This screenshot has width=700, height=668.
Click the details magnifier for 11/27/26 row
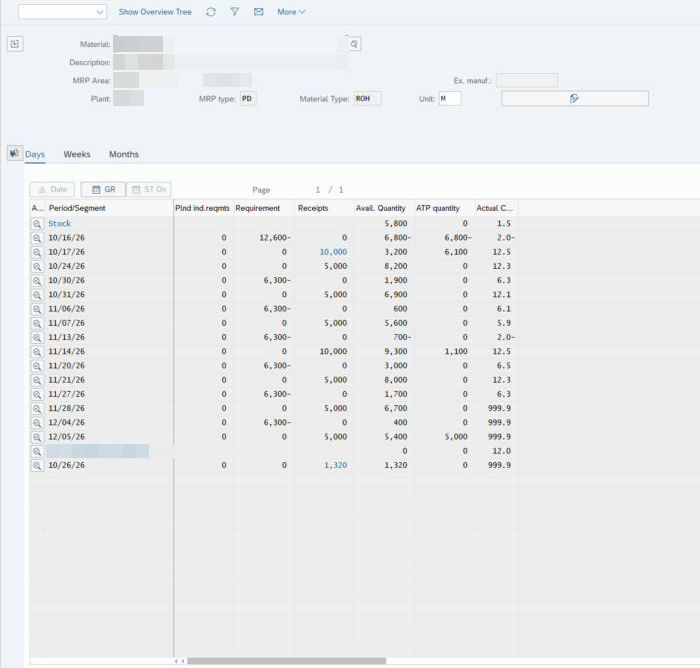[37, 394]
